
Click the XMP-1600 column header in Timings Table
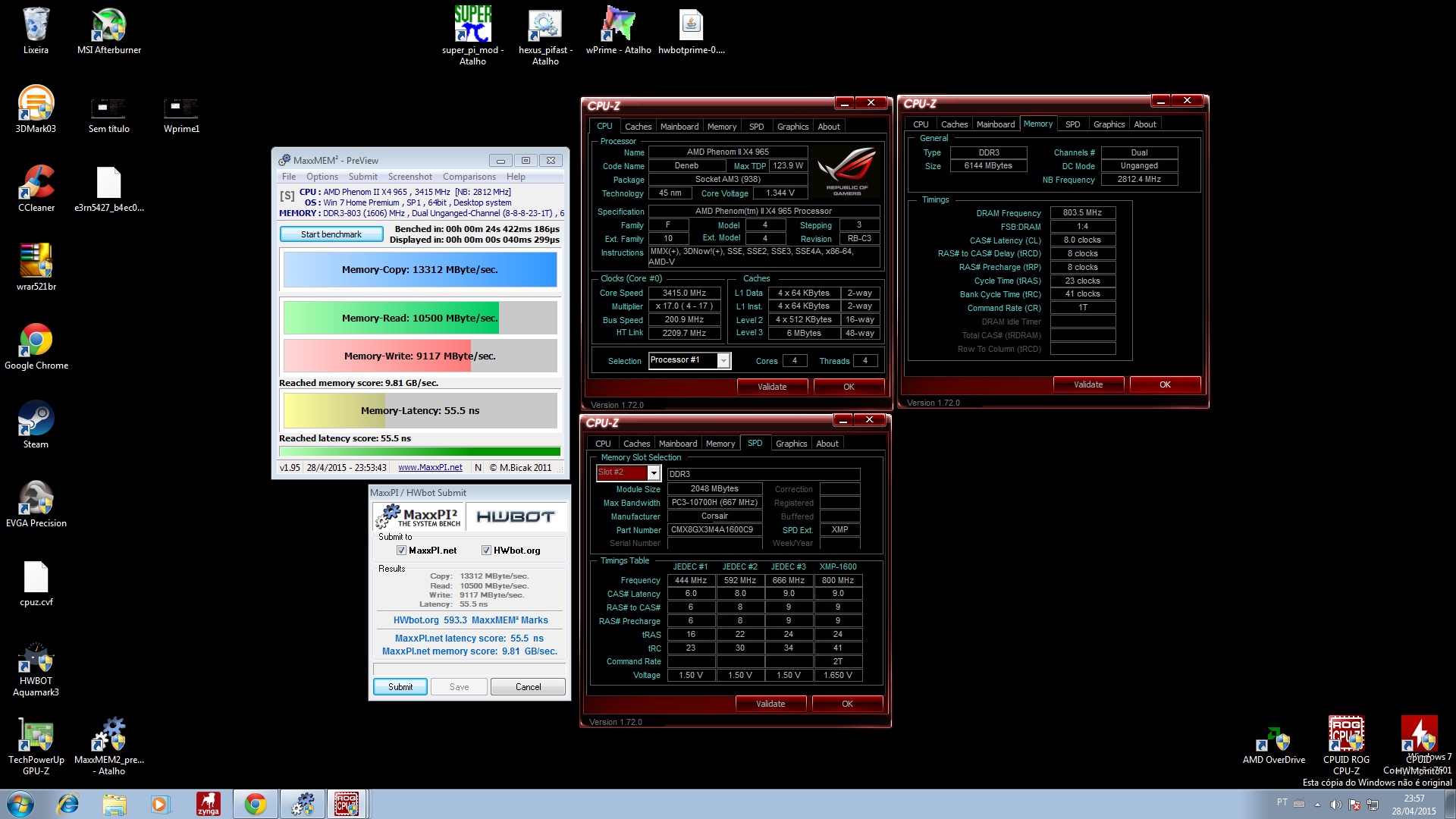tap(838, 566)
